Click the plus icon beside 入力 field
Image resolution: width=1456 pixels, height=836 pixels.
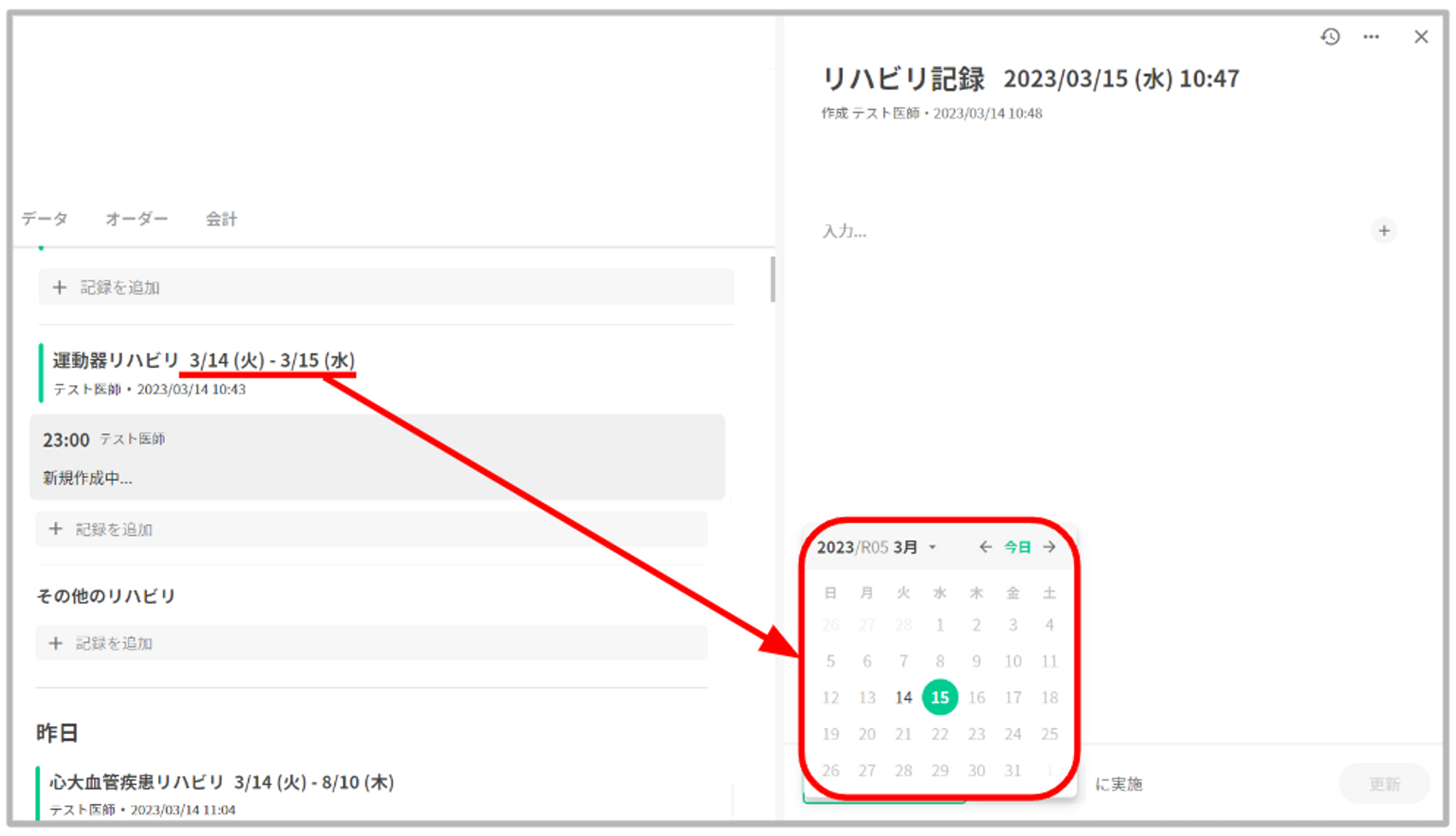(x=1384, y=231)
